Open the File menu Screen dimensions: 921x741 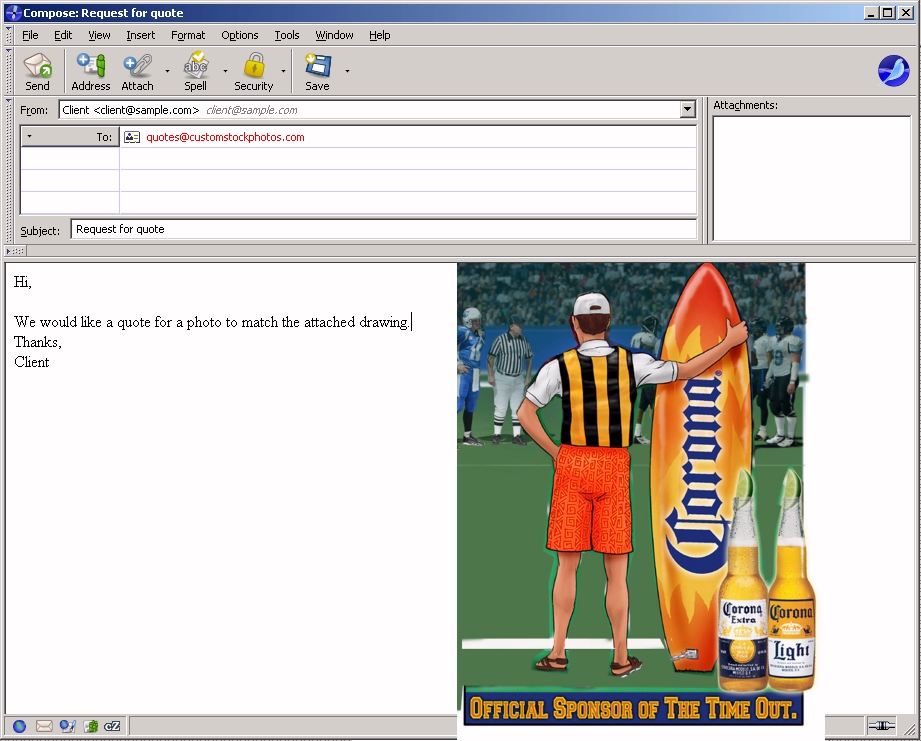30,35
